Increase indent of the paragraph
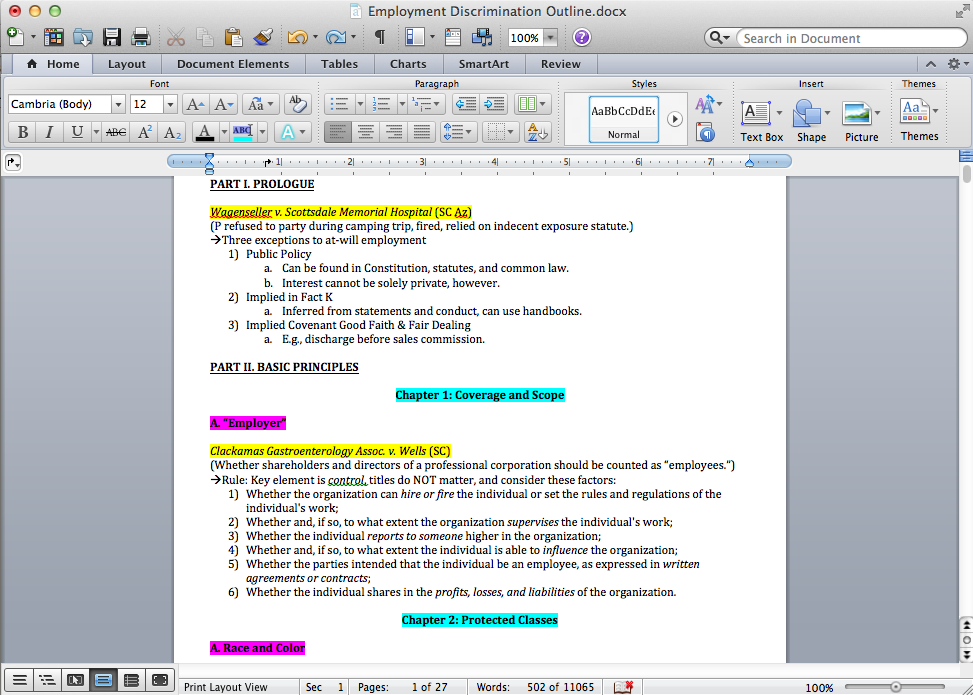The width and height of the screenshot is (973, 695). point(494,104)
